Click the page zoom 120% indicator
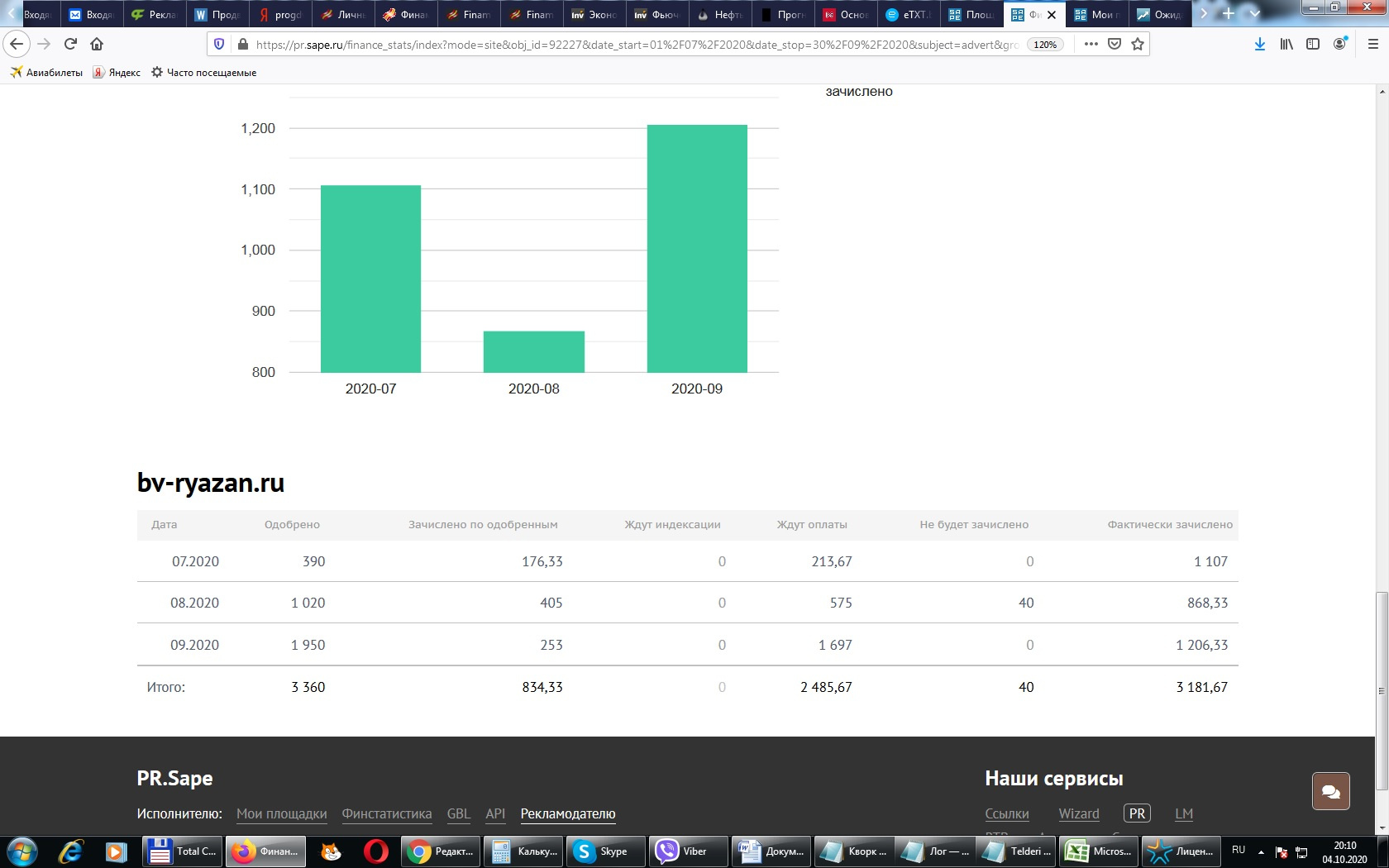 (1045, 45)
